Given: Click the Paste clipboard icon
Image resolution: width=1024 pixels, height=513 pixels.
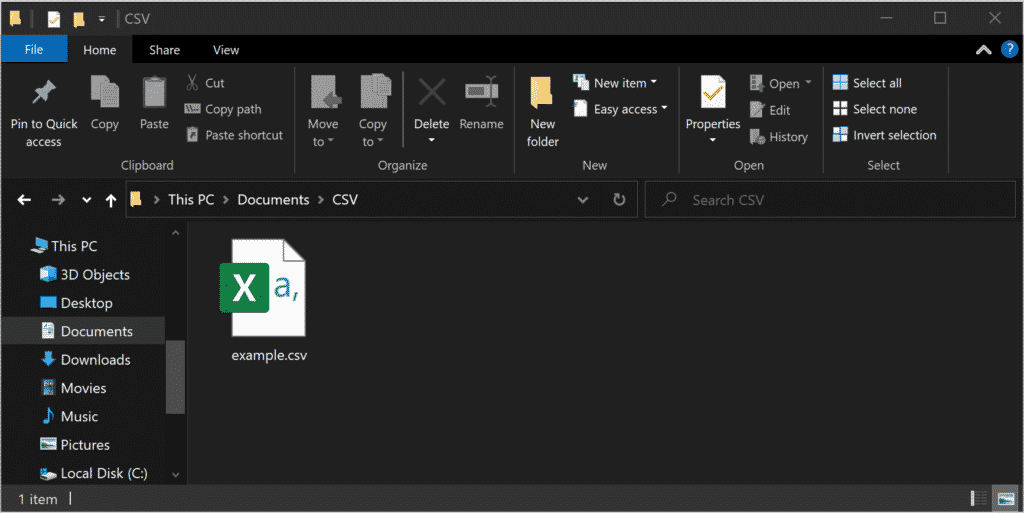Looking at the screenshot, I should coord(154,93).
